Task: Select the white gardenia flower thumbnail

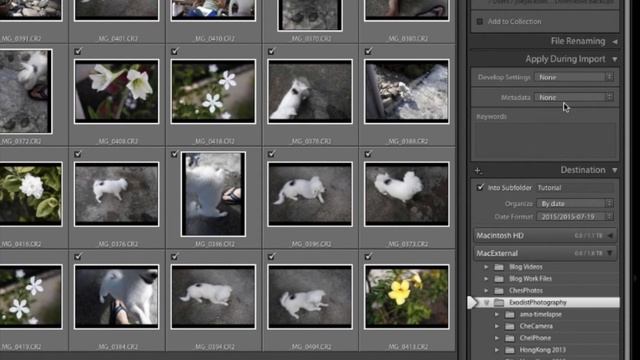Action: point(30,194)
